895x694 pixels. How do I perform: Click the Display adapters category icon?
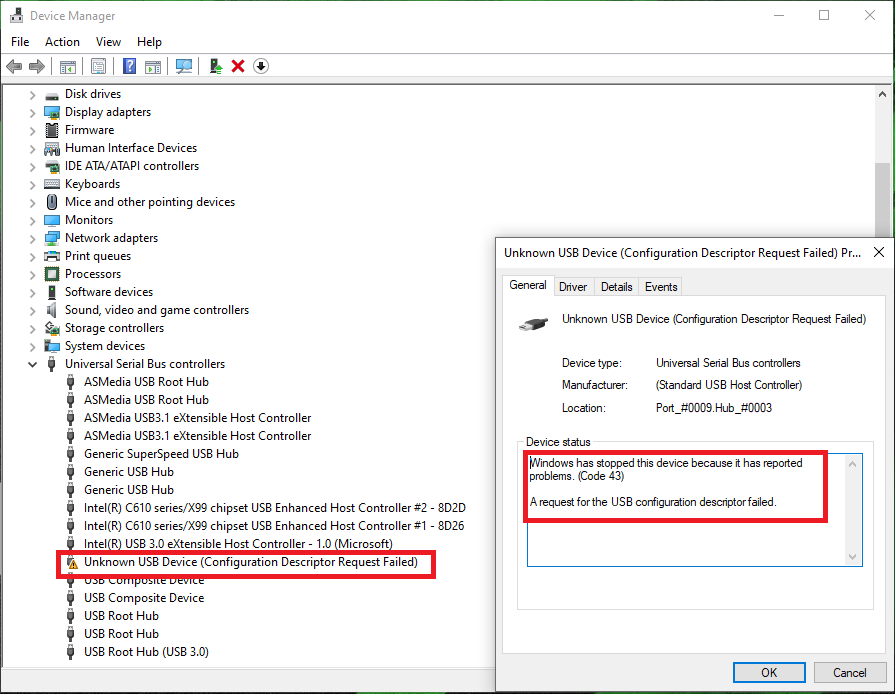(52, 112)
